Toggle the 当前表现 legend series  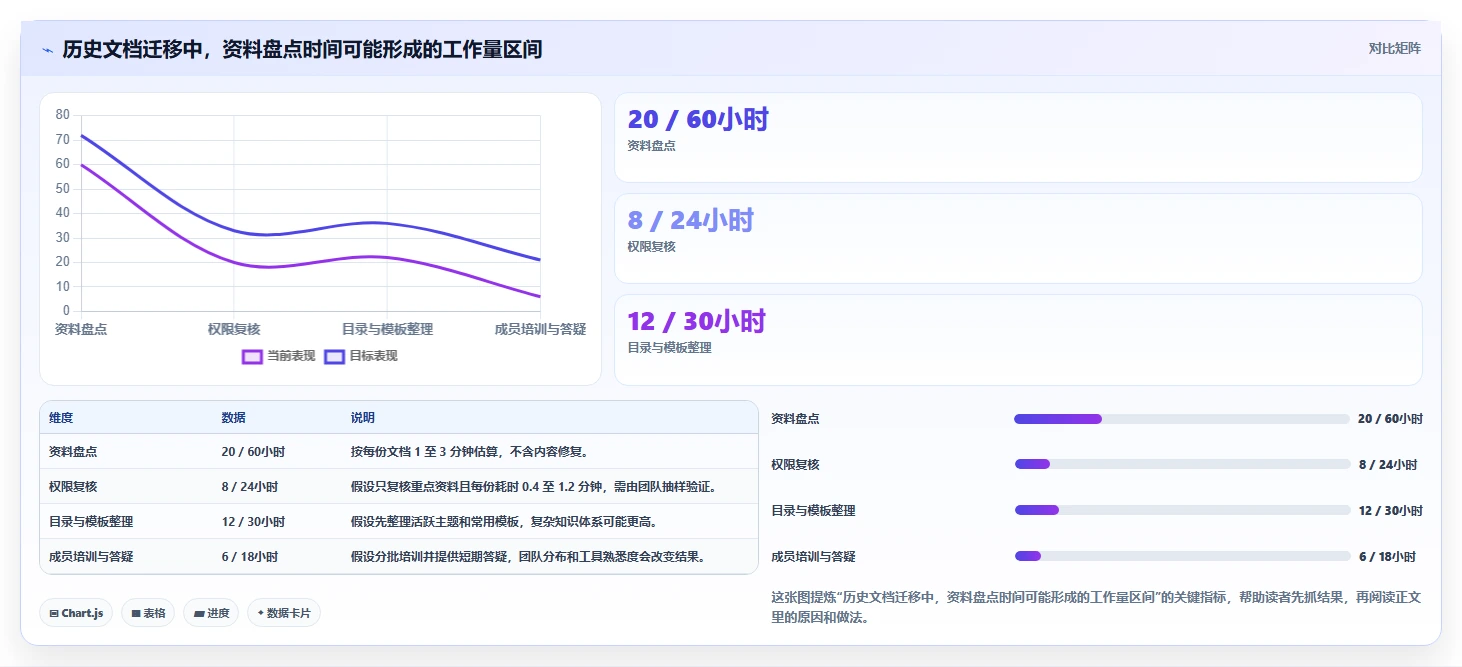point(279,356)
